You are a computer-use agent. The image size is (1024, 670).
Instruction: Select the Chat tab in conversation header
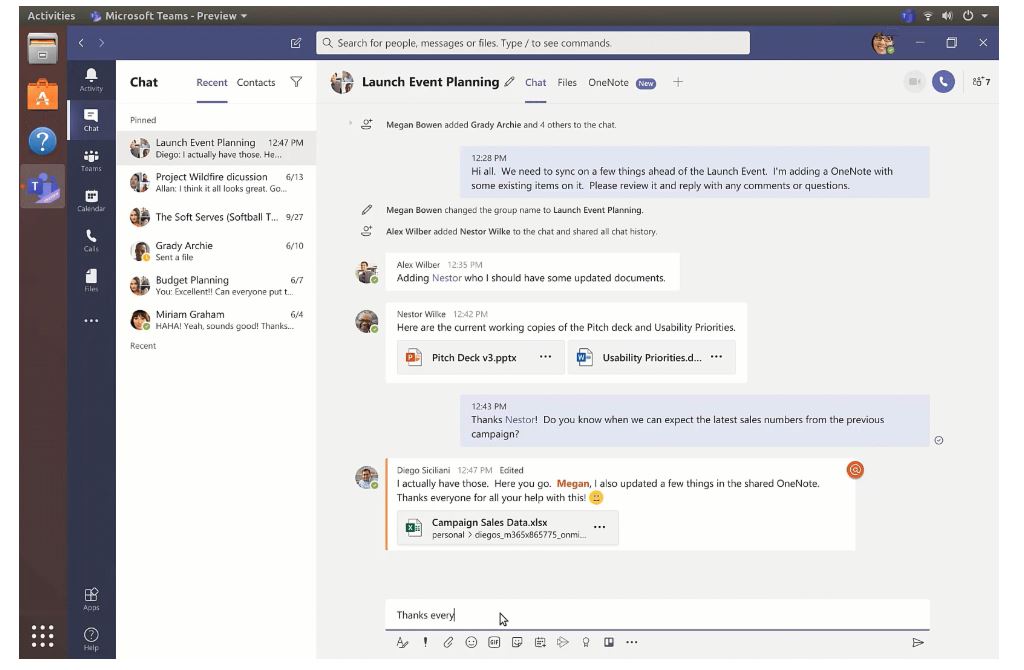tap(536, 82)
